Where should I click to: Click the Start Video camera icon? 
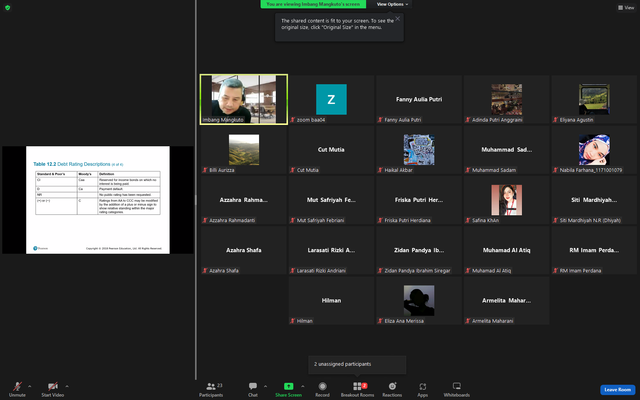pos(52,386)
